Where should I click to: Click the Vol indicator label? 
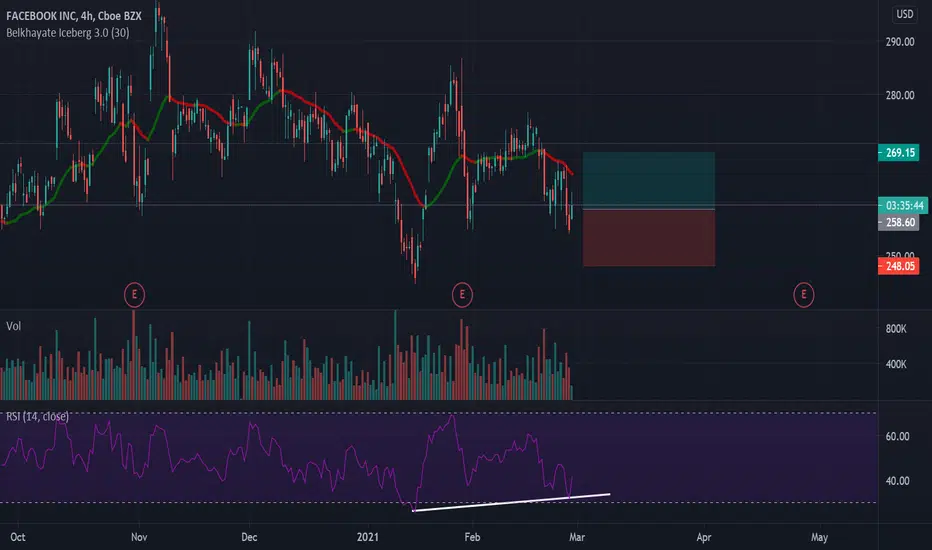[13, 326]
